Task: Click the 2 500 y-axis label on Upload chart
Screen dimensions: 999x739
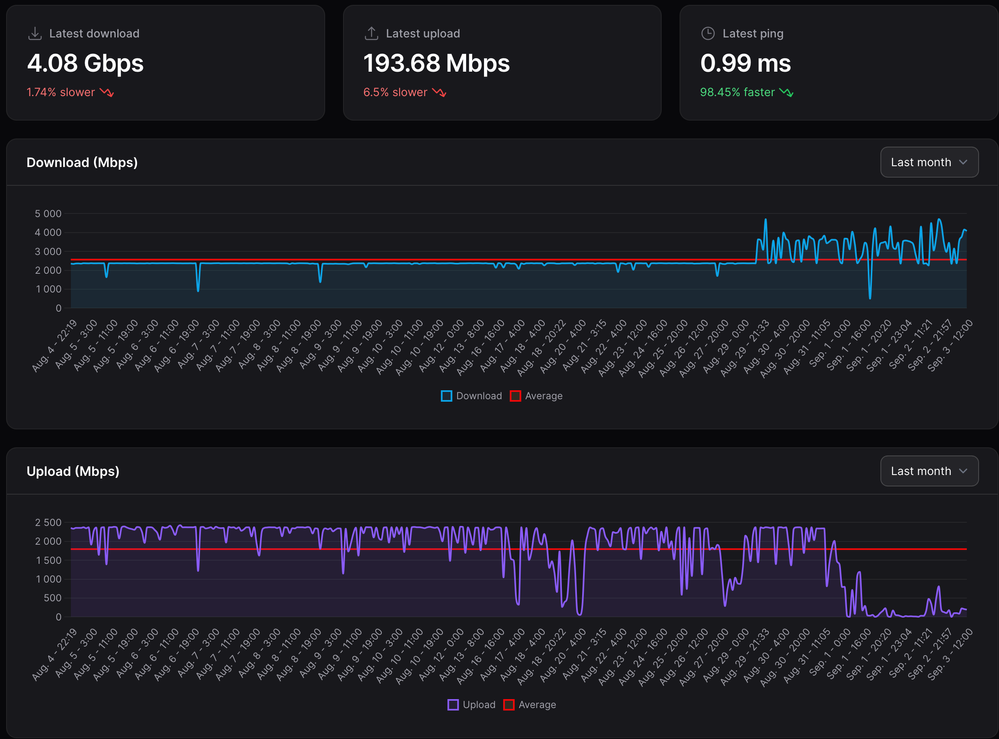Action: [47, 523]
